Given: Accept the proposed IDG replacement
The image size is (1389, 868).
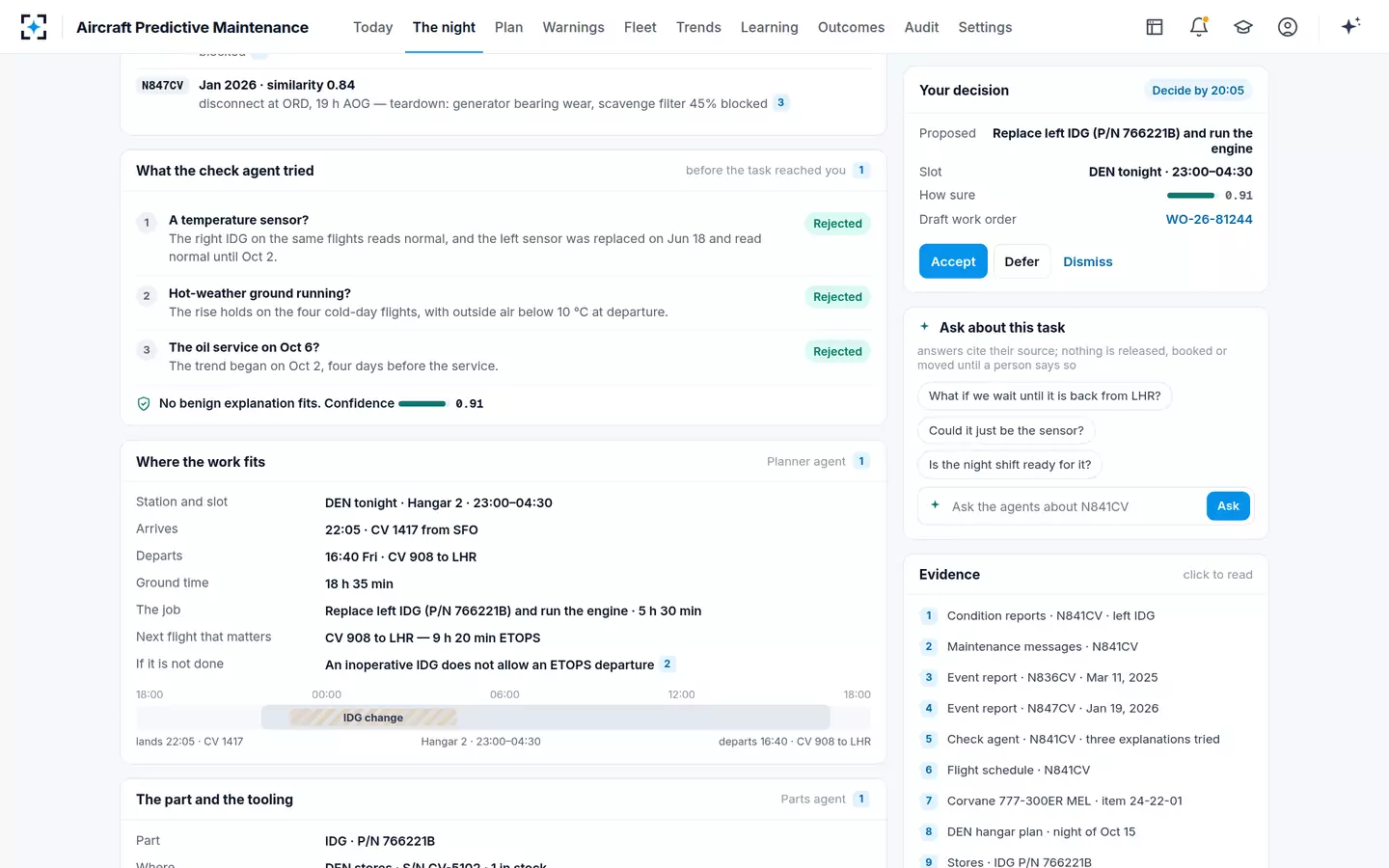Looking at the screenshot, I should coord(953,261).
